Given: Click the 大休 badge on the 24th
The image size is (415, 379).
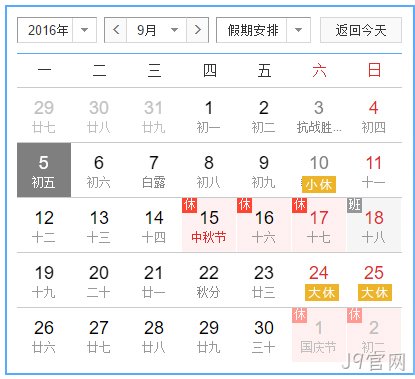Looking at the screenshot, I should (322, 293).
